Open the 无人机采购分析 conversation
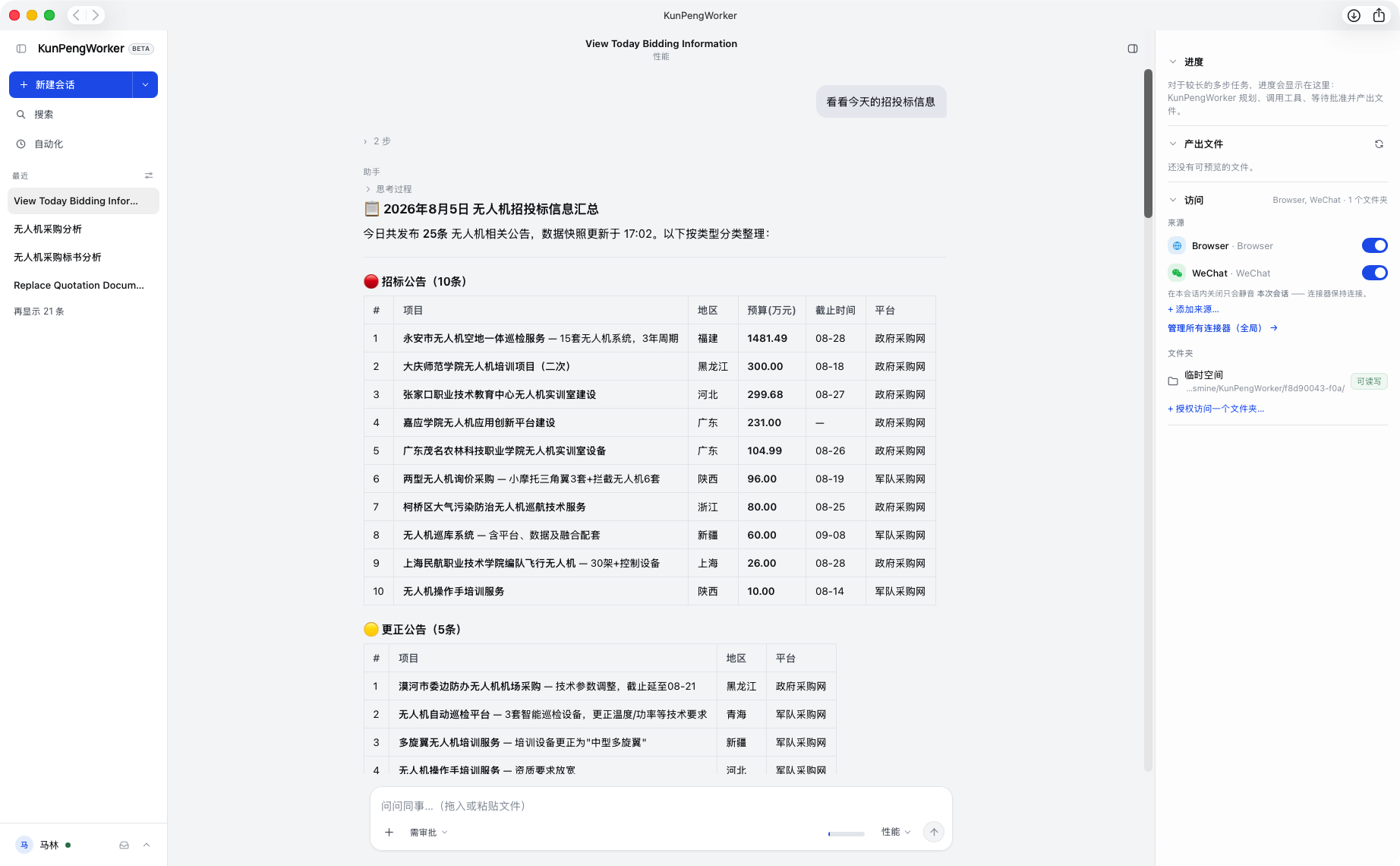 pos(84,229)
